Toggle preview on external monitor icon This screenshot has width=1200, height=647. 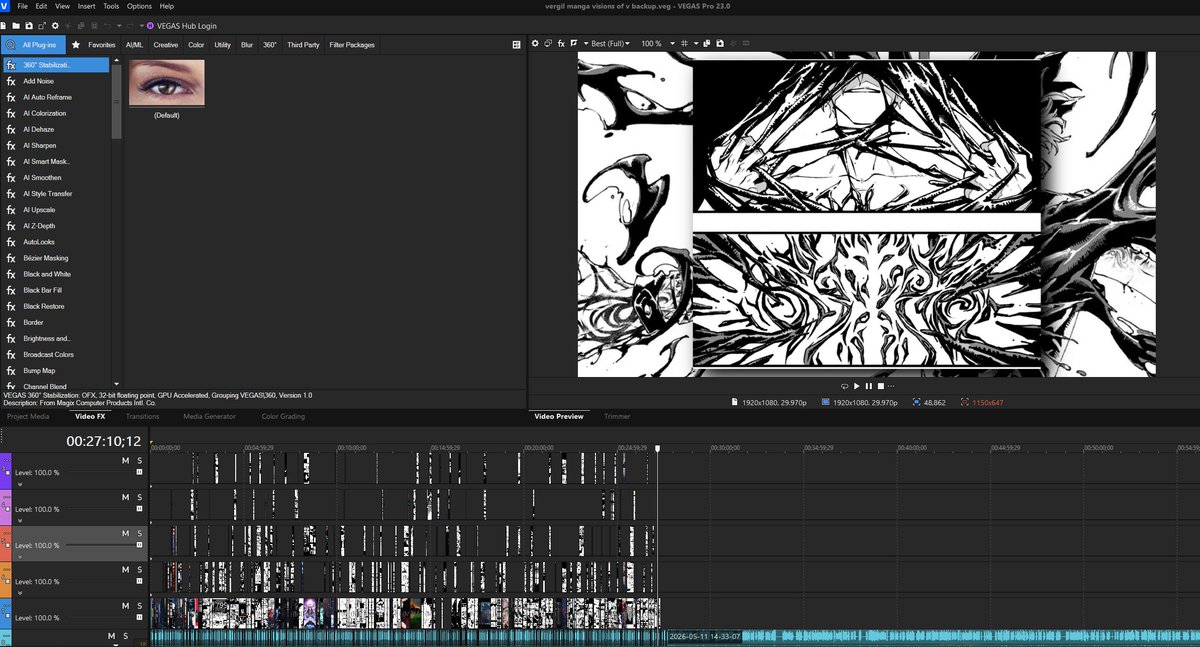[x=548, y=44]
